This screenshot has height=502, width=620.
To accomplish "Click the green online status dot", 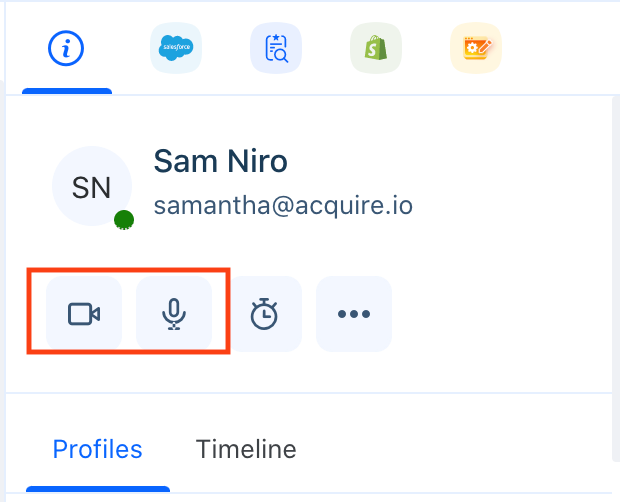I will click(x=124, y=220).
